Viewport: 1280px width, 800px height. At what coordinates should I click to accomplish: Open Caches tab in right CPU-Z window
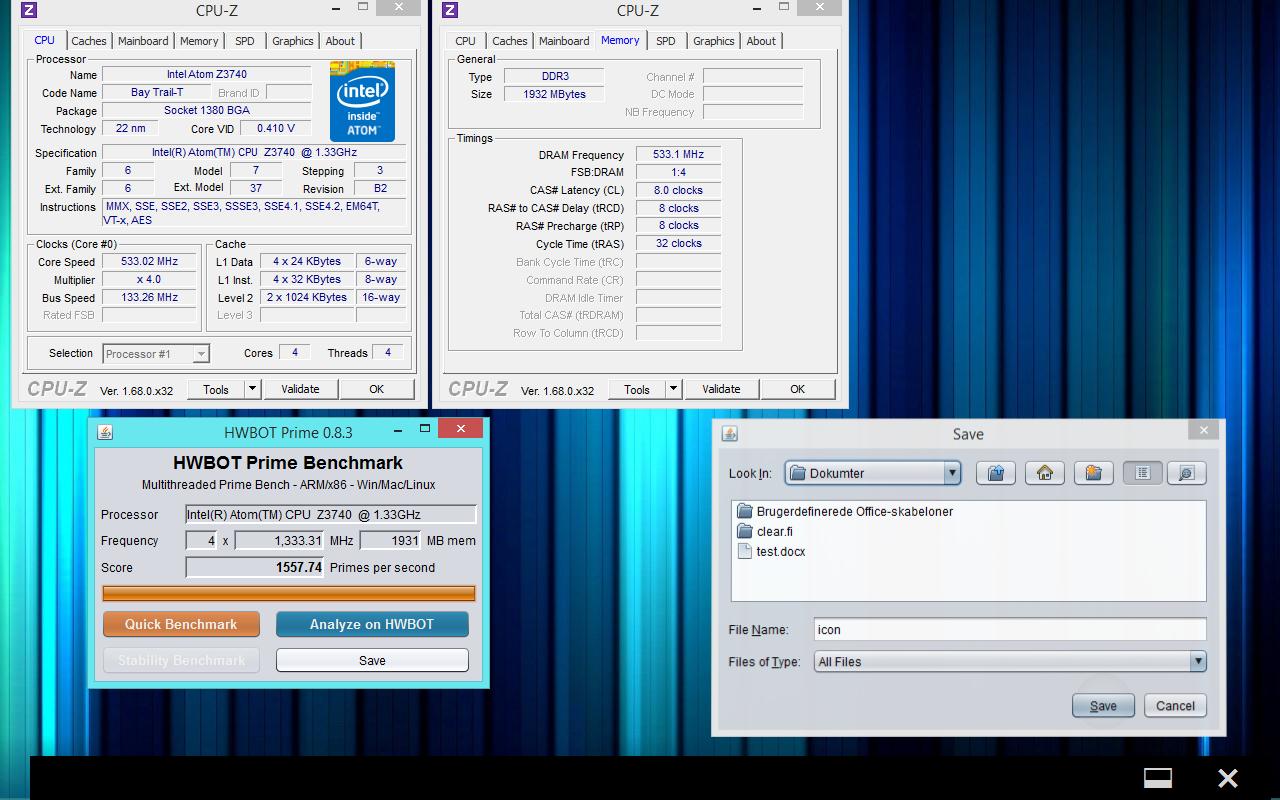pos(509,41)
